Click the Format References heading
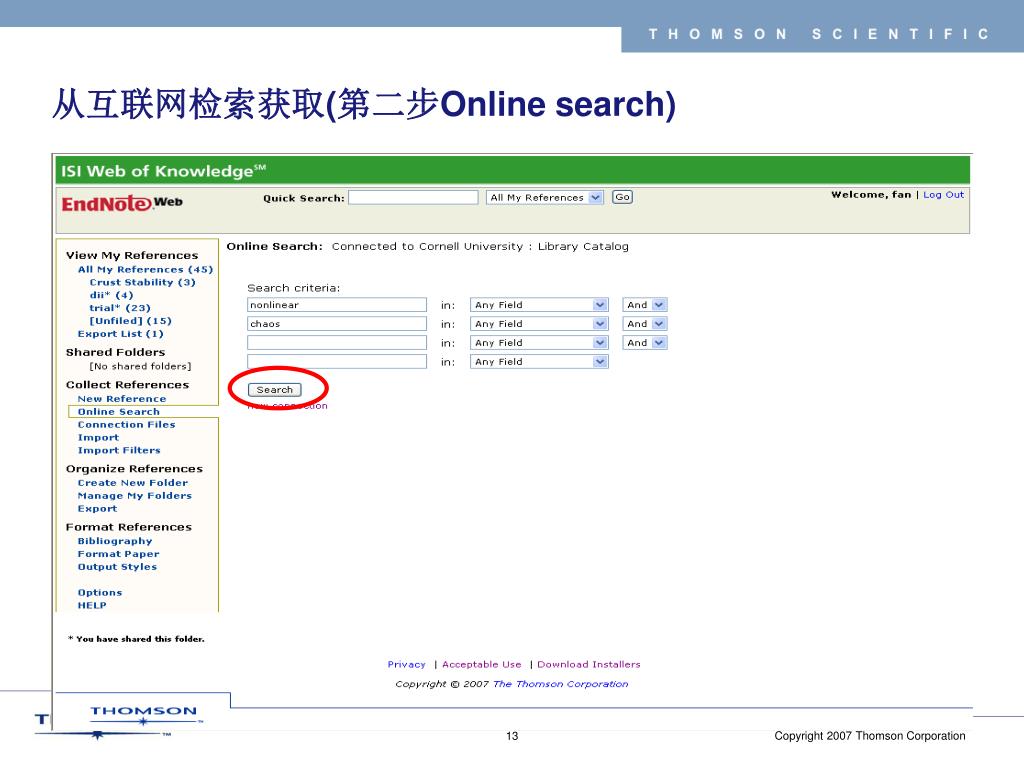 point(129,527)
